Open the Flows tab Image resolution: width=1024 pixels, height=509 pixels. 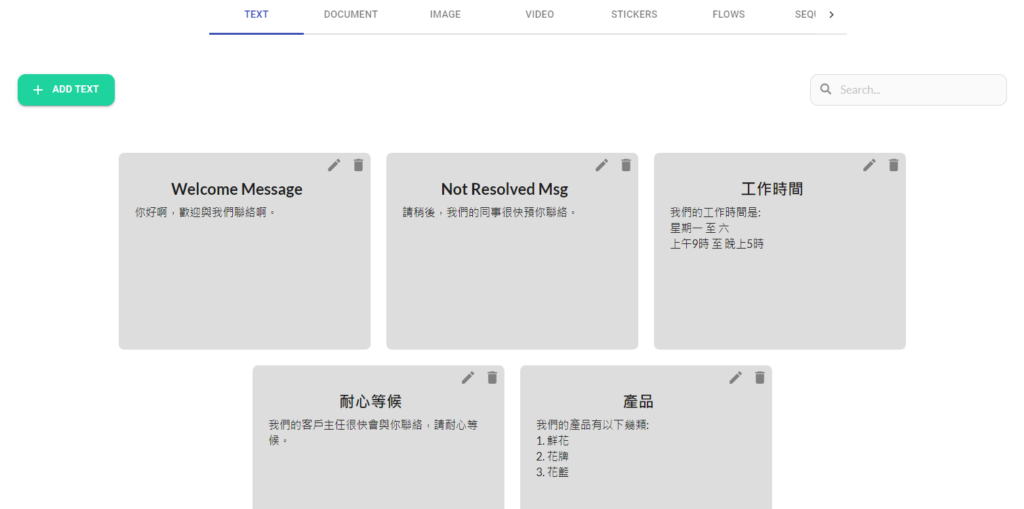[728, 15]
